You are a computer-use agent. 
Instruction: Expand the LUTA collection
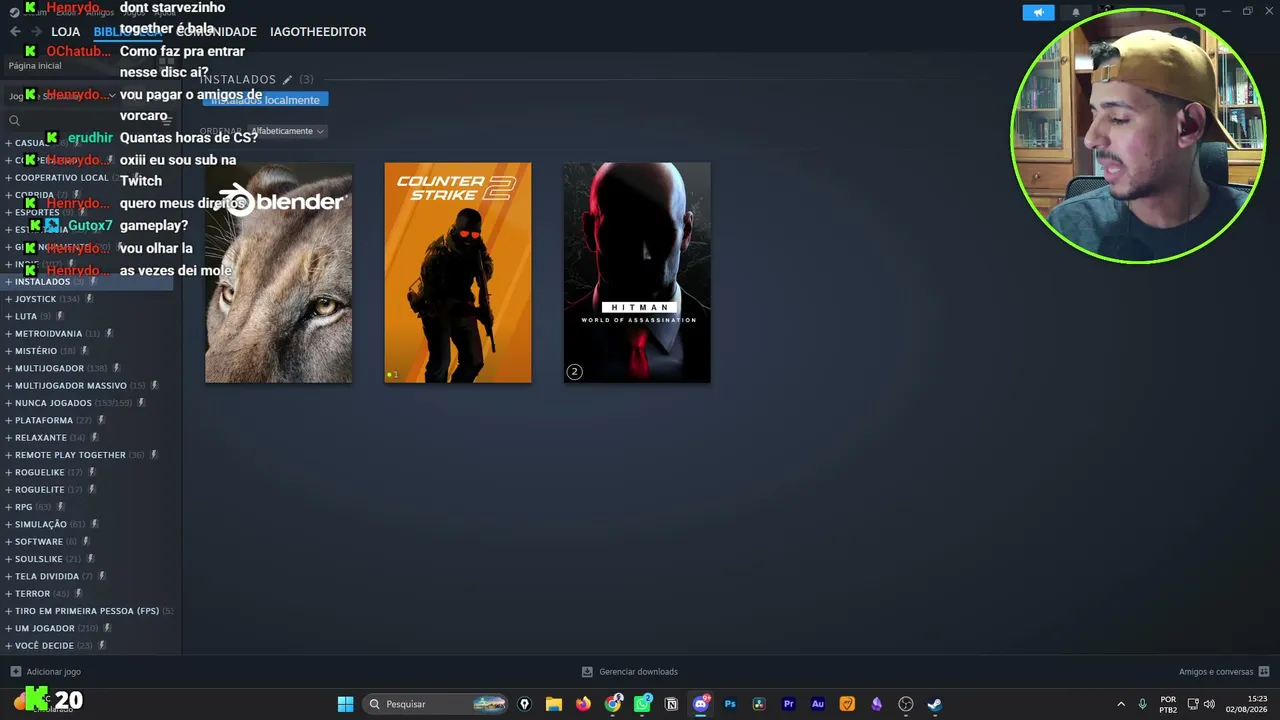(x=8, y=316)
